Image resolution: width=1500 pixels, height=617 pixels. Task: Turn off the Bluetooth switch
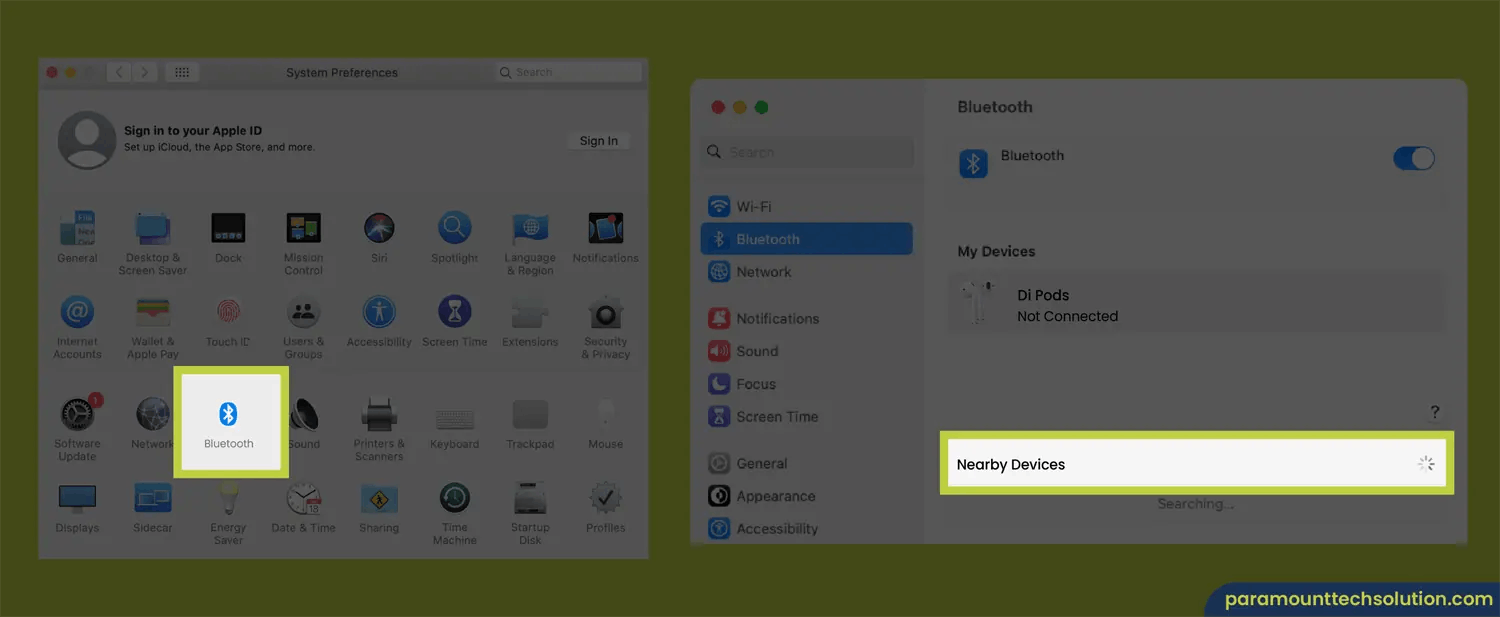[1414, 158]
